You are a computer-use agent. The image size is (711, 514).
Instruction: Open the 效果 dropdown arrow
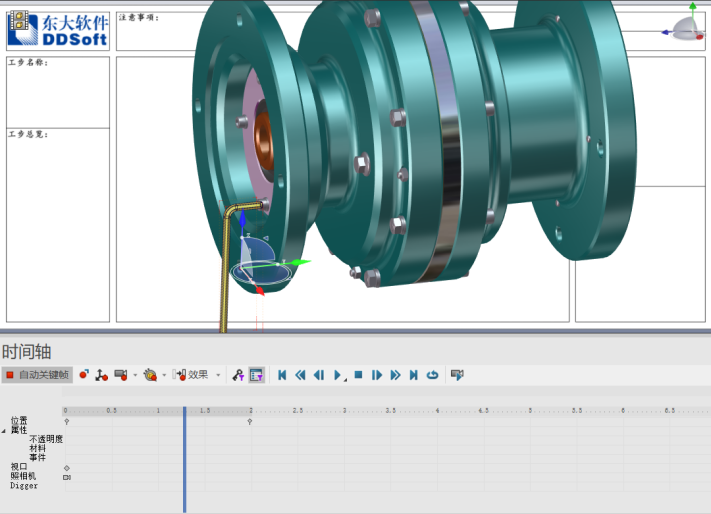[218, 375]
